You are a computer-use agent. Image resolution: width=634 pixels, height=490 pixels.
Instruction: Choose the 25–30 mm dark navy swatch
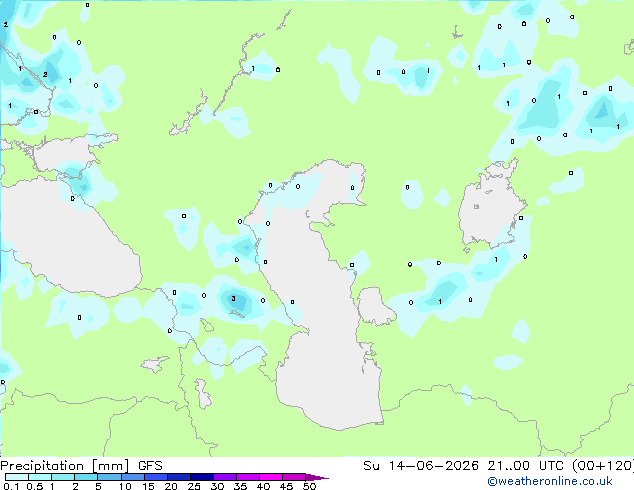tap(201, 477)
